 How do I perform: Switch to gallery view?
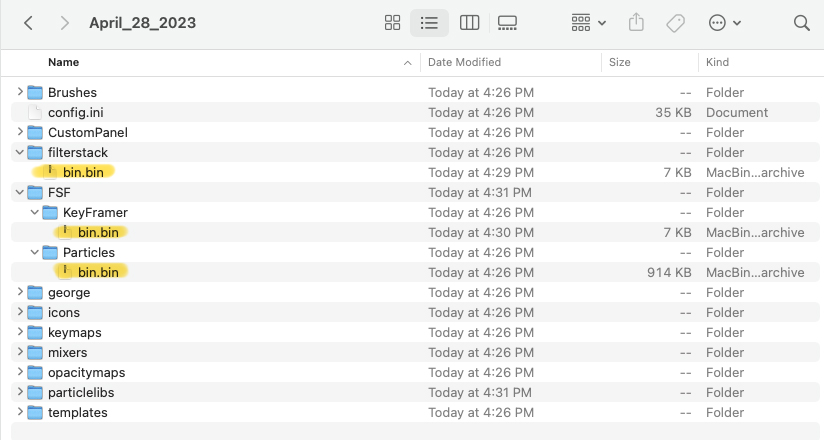507,23
